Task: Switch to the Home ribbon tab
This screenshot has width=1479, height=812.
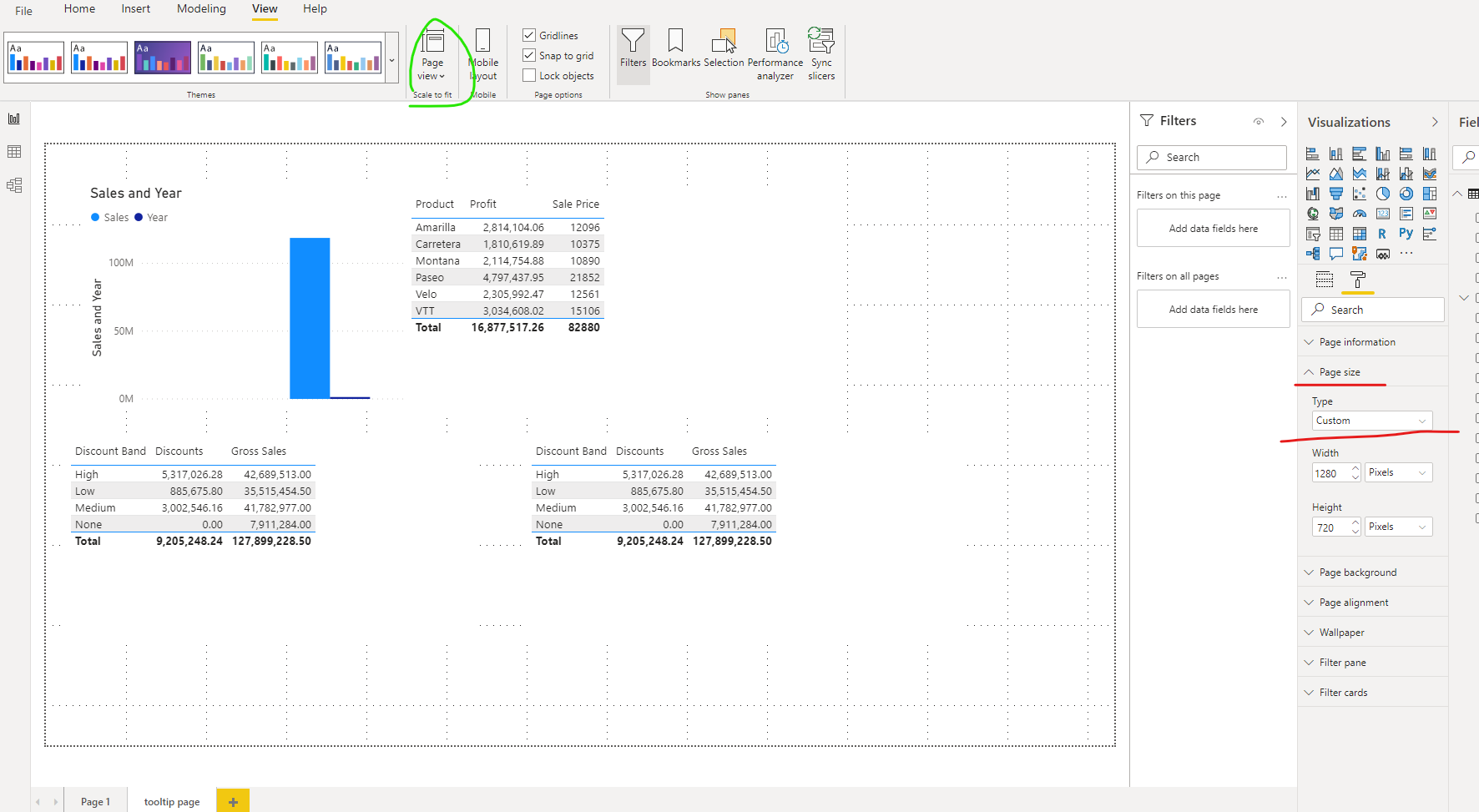Action: 79,8
